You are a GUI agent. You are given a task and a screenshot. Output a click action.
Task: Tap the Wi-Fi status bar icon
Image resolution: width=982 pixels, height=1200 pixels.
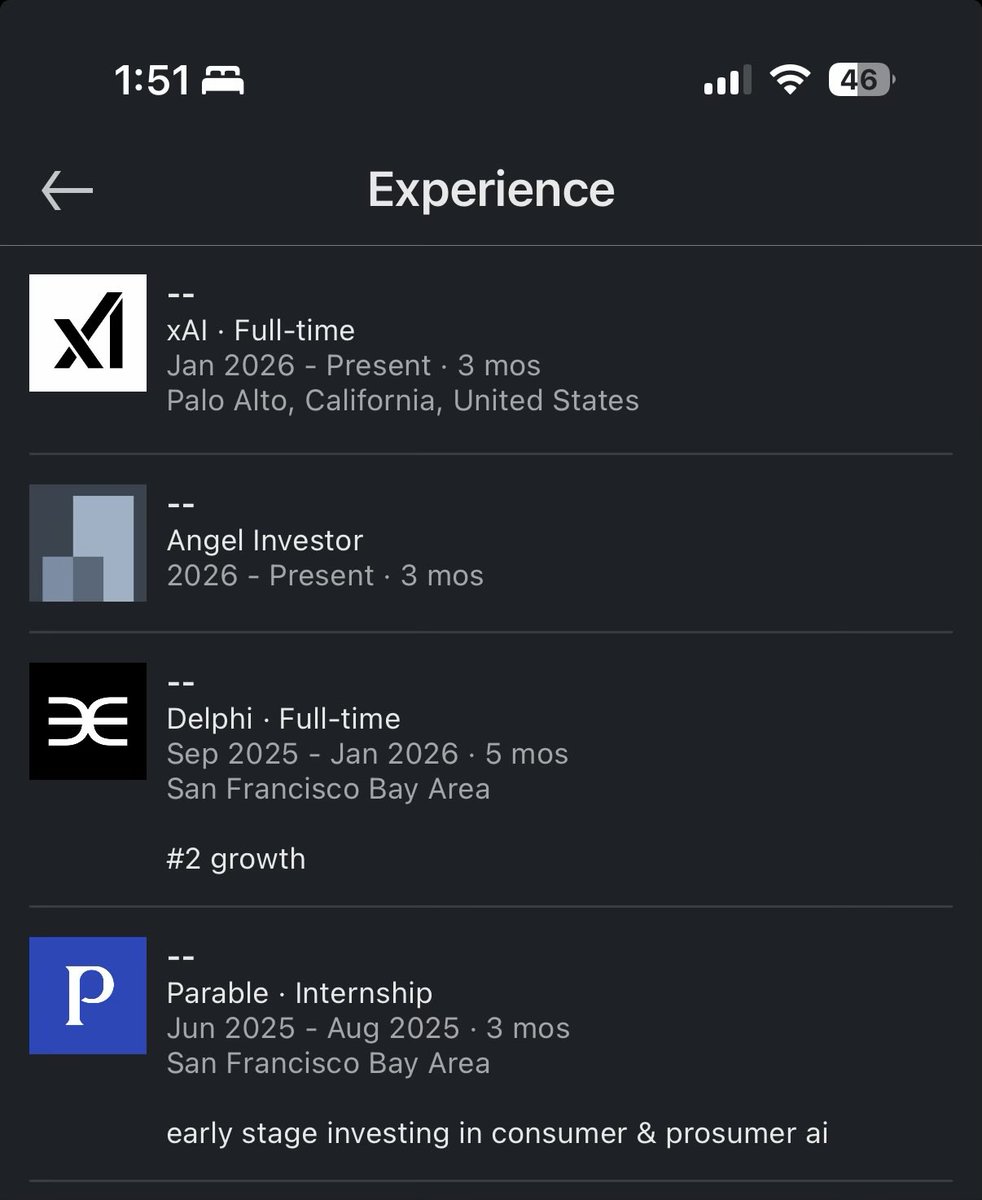pyautogui.click(x=789, y=81)
